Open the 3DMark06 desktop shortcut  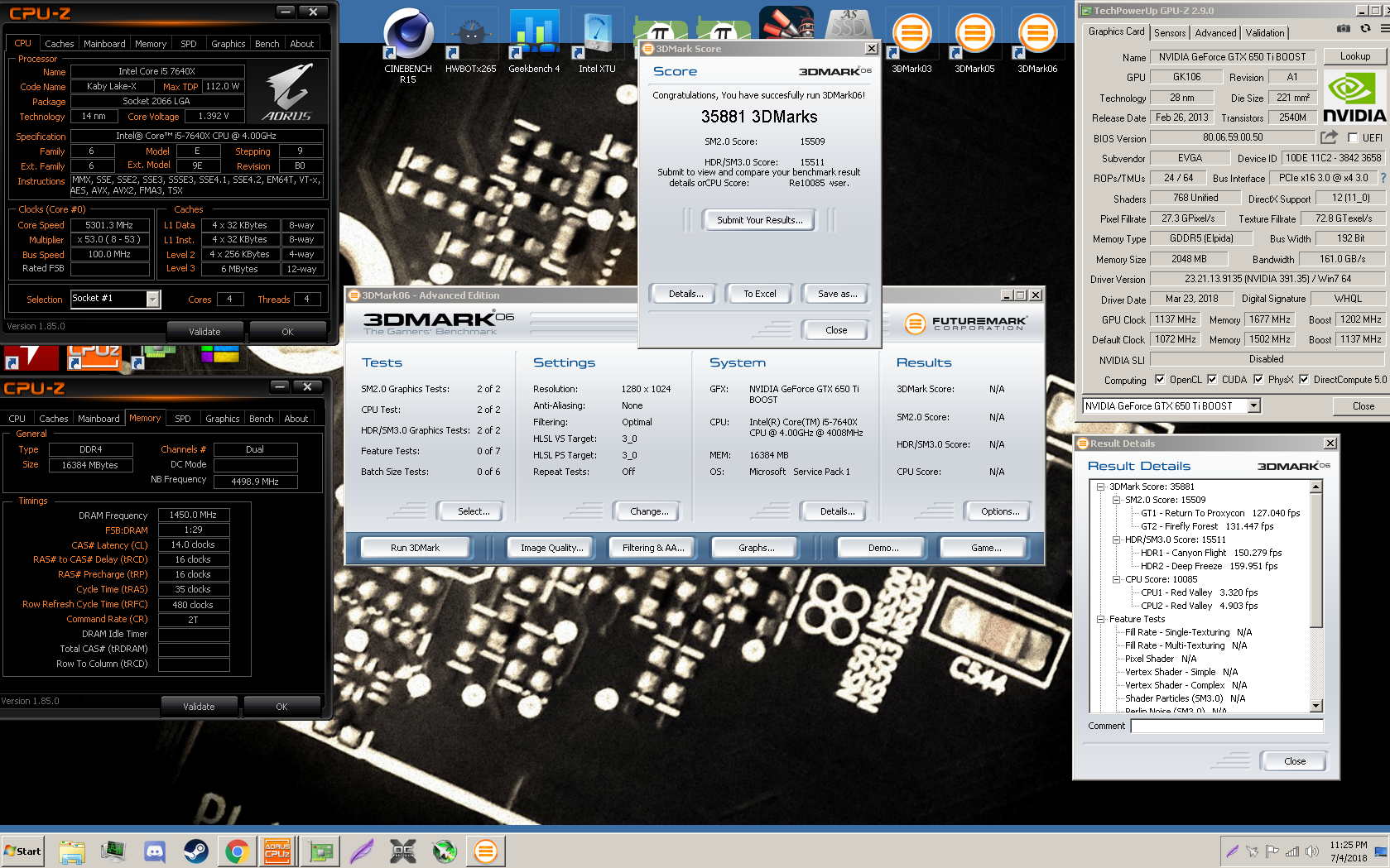coord(1037,41)
